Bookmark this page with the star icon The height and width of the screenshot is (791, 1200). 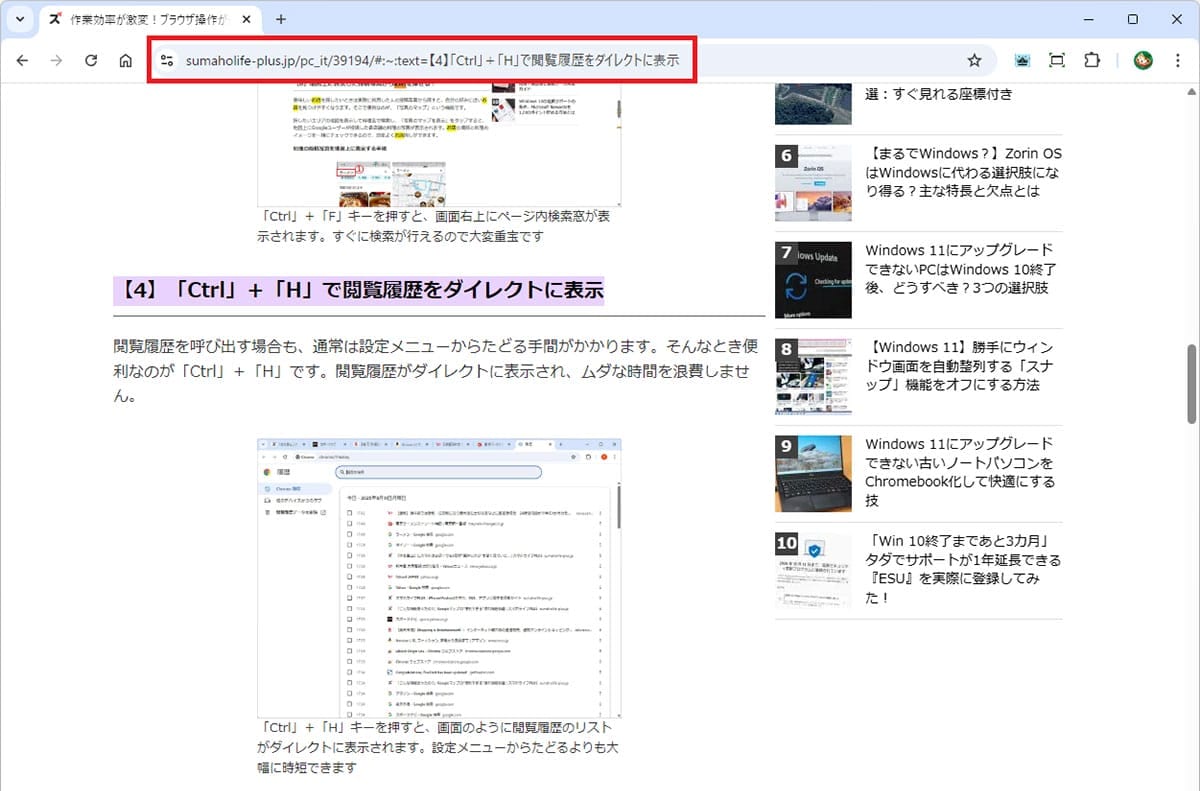coord(974,61)
